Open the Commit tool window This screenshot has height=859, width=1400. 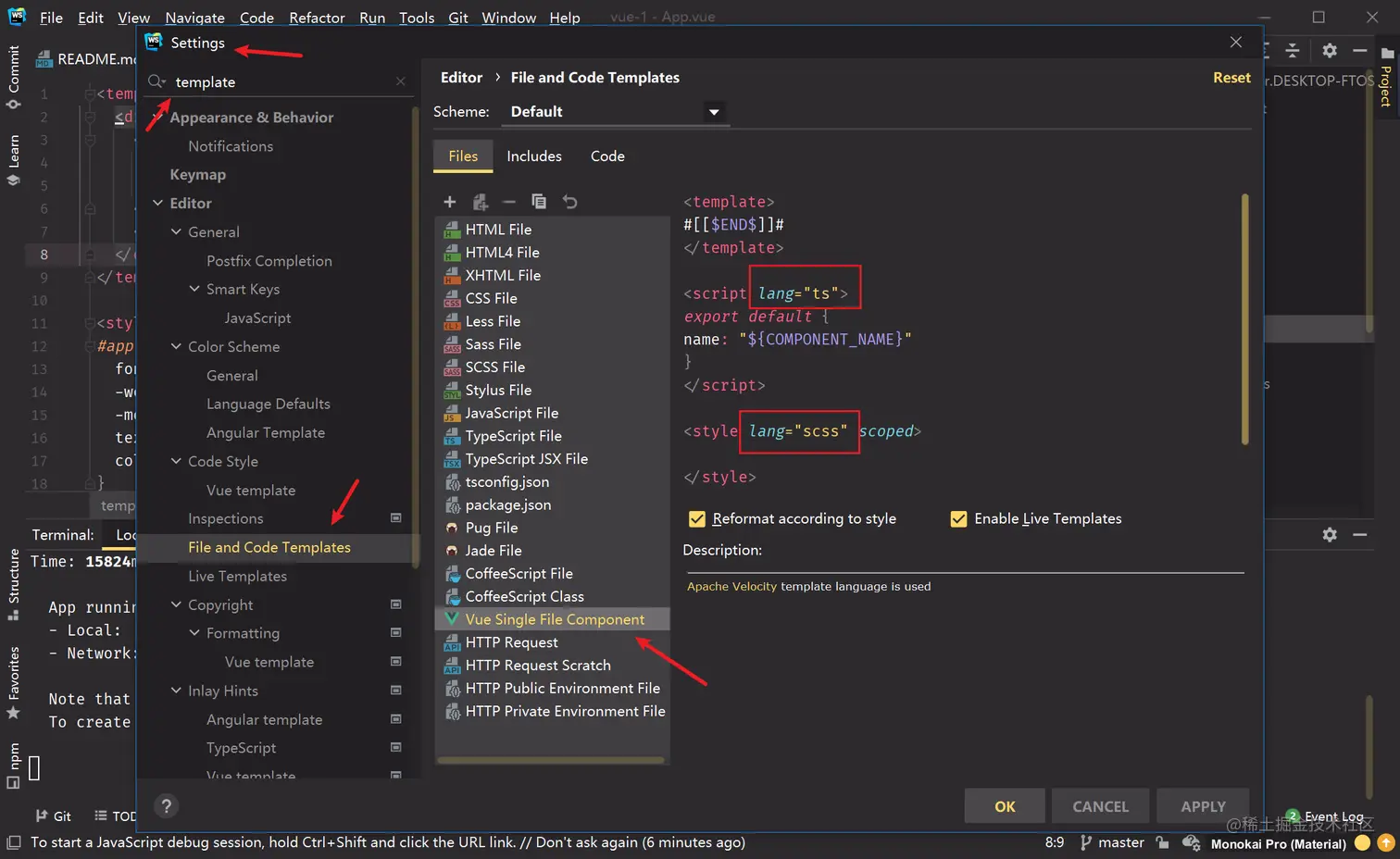tap(13, 77)
